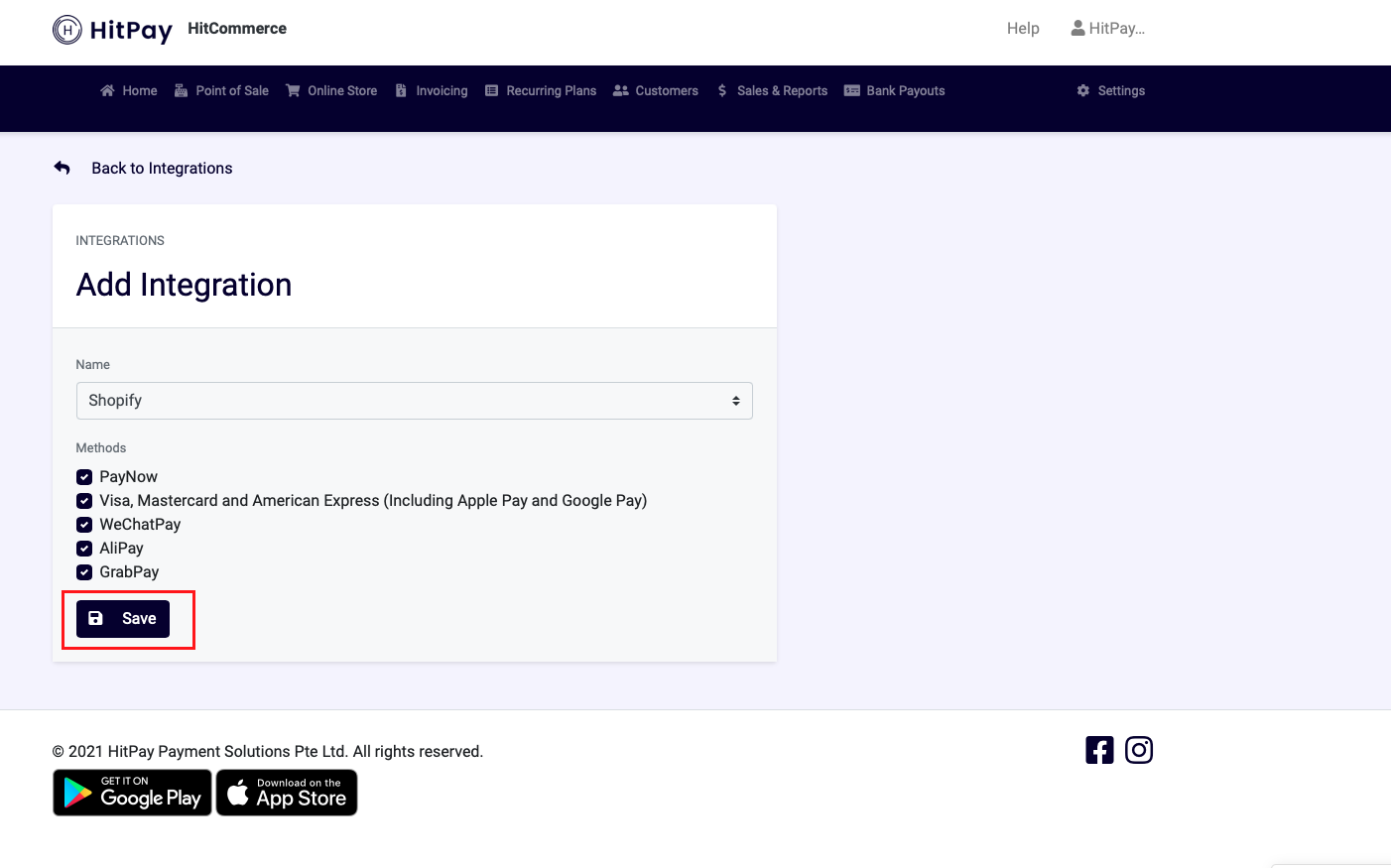Uncheck the GrabPay method
Image resolution: width=1391 pixels, height=868 pixels.
click(84, 572)
